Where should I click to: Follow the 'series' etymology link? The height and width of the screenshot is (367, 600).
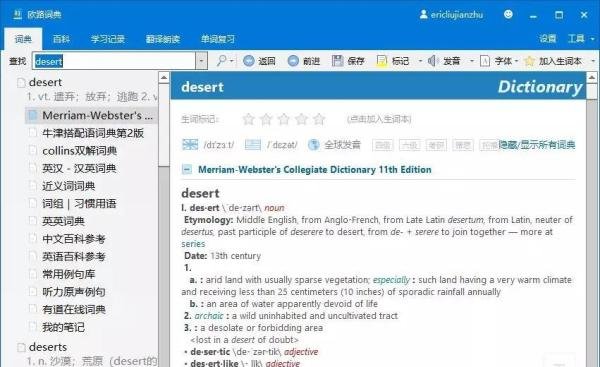pos(193,244)
